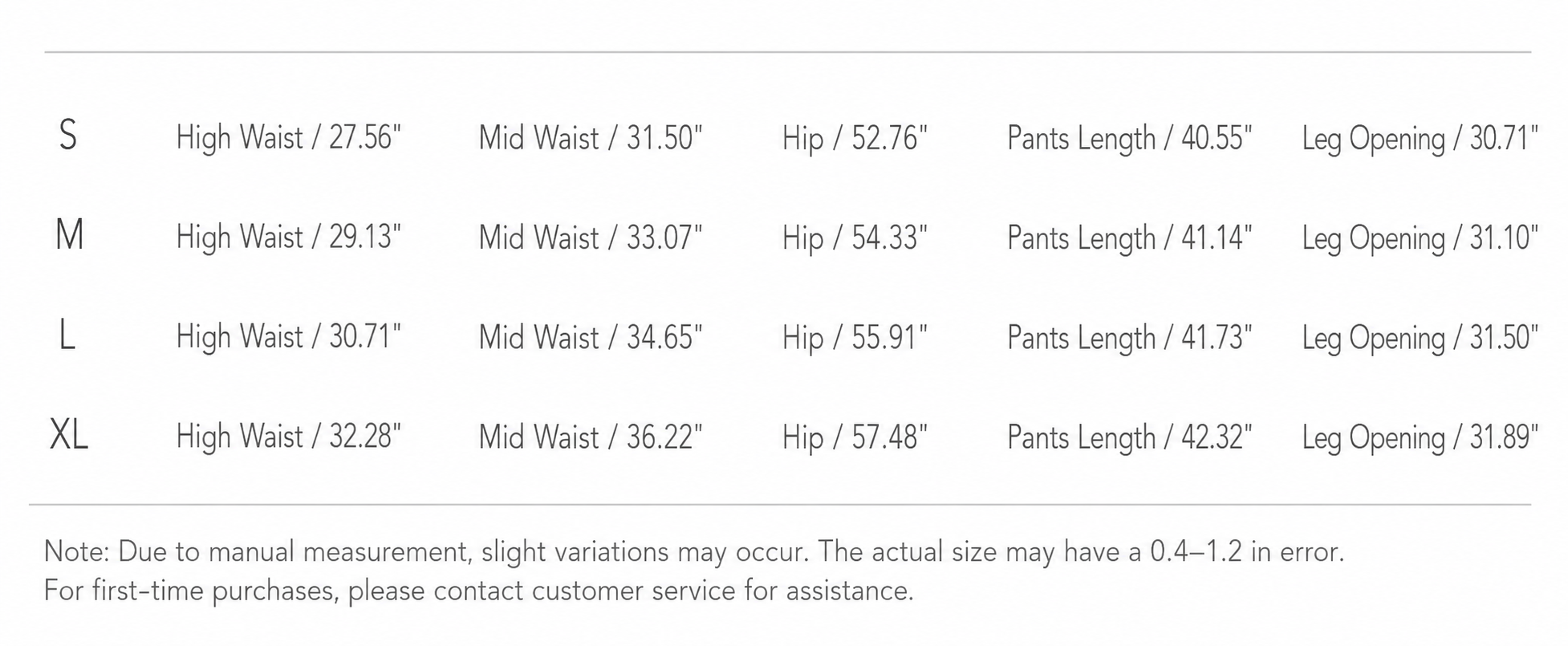Click the L size label
1568x646 pixels.
67,335
